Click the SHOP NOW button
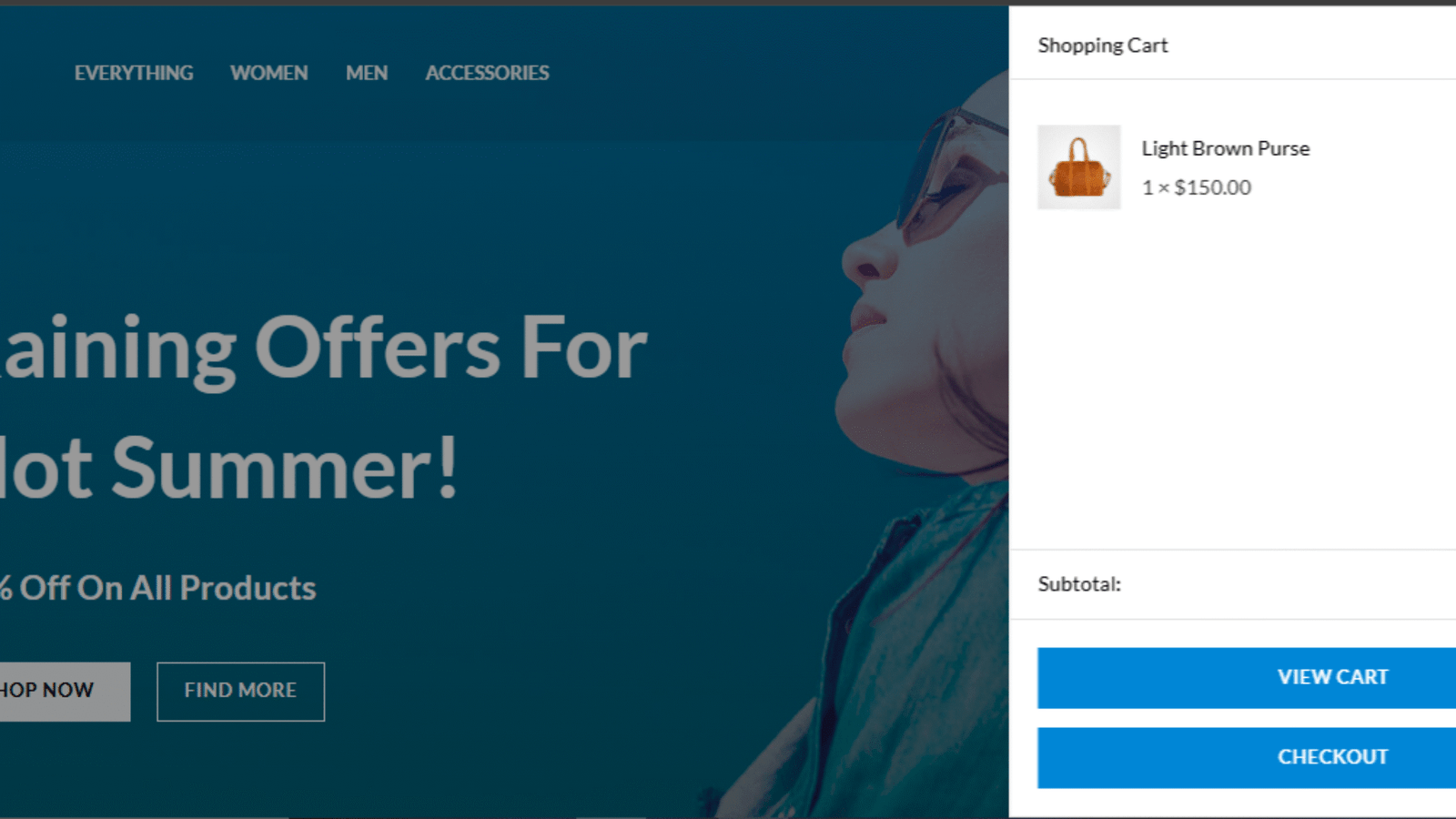The image size is (1456, 819). 64,691
